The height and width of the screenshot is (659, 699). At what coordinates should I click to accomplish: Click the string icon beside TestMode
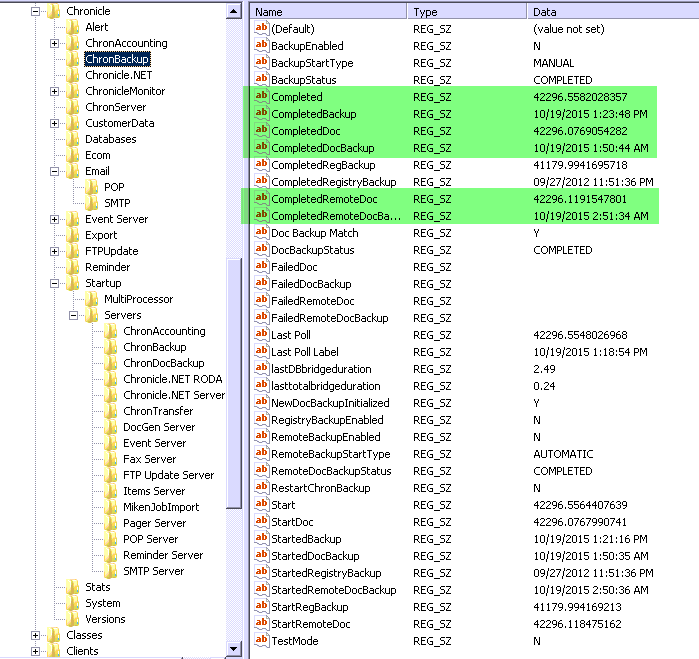click(x=261, y=640)
